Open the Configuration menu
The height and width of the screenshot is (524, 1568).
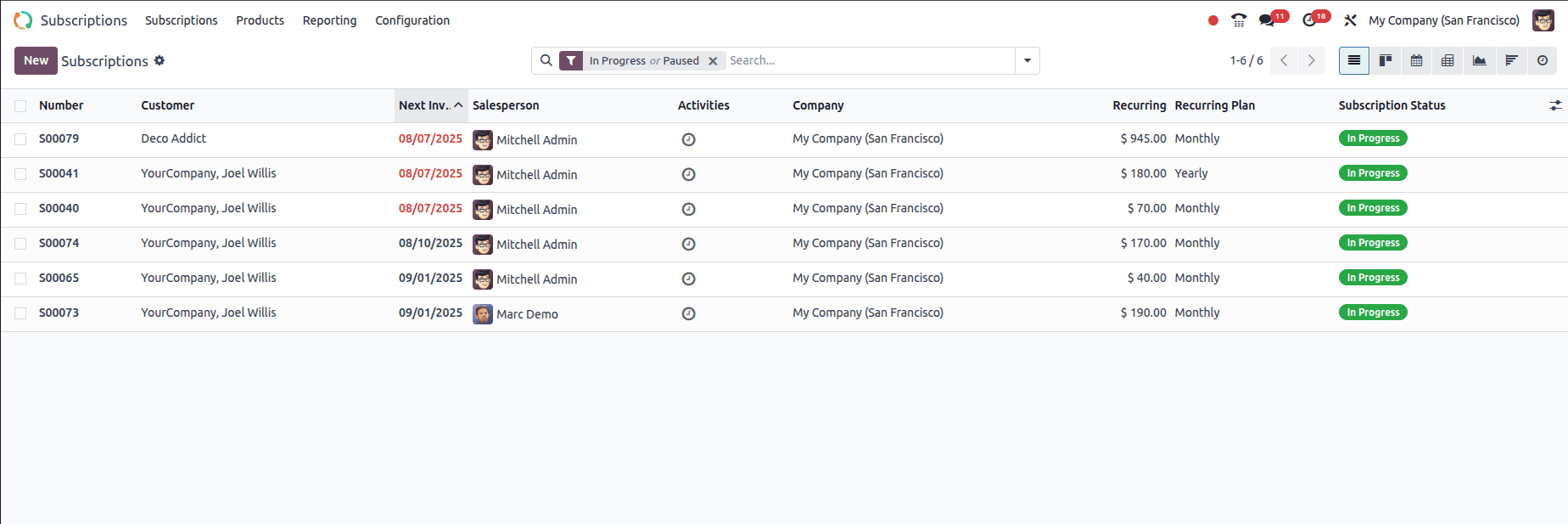[x=412, y=20]
